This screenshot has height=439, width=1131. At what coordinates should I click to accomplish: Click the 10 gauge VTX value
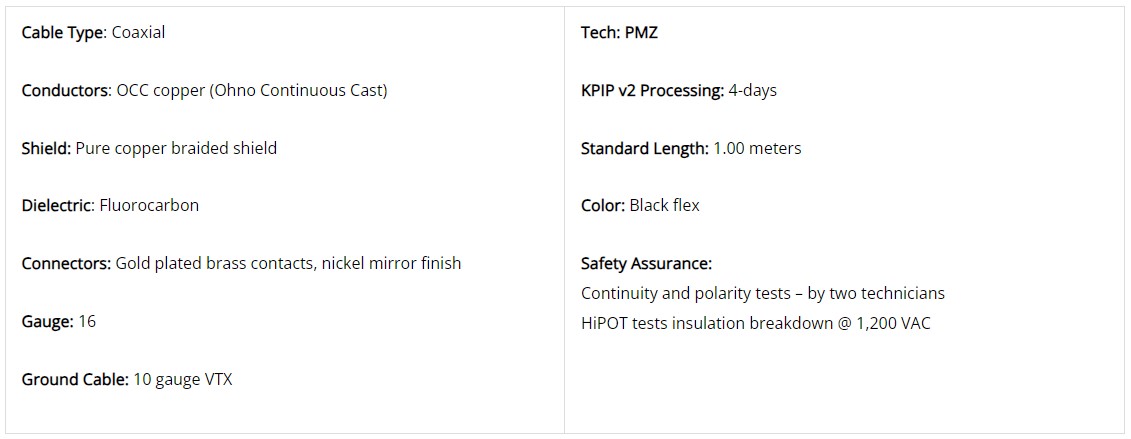183,379
